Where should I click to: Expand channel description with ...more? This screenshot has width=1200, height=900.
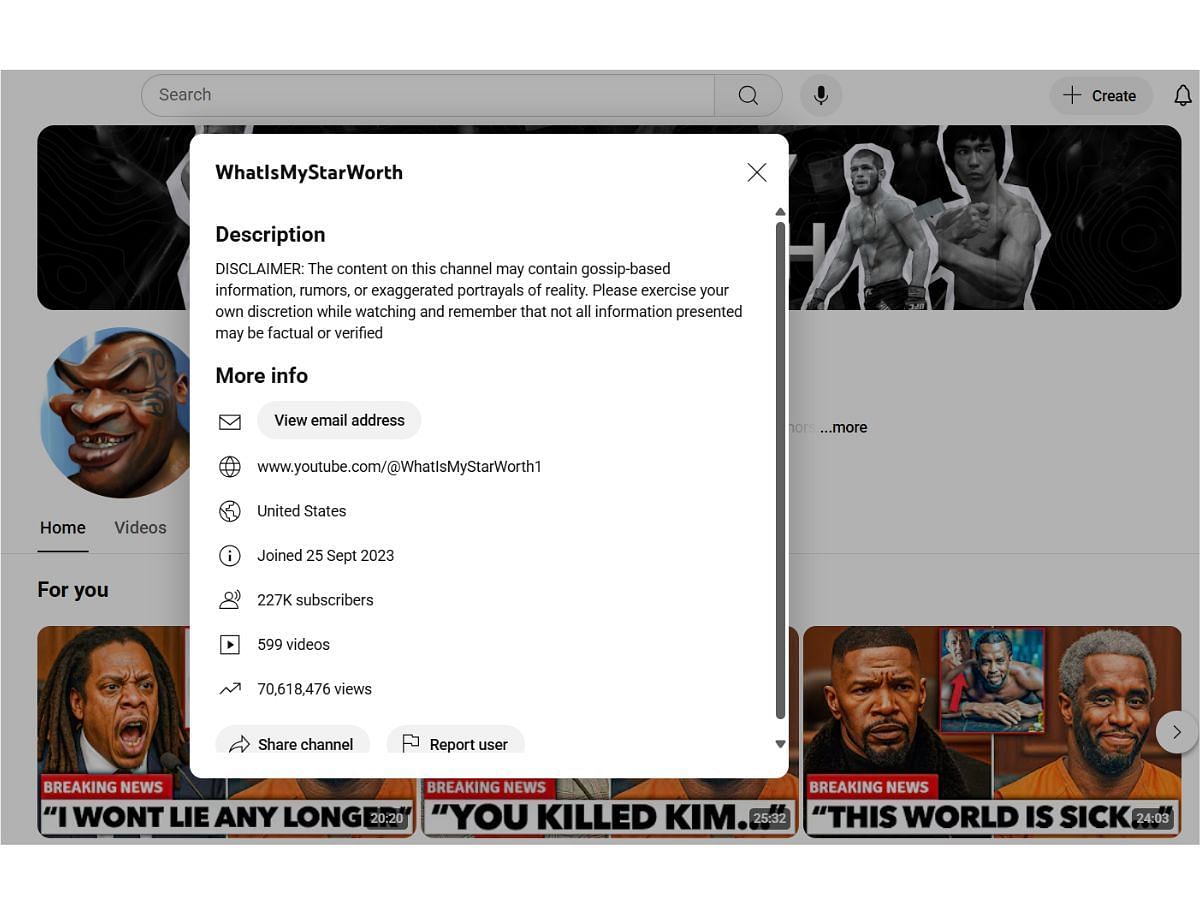843,427
